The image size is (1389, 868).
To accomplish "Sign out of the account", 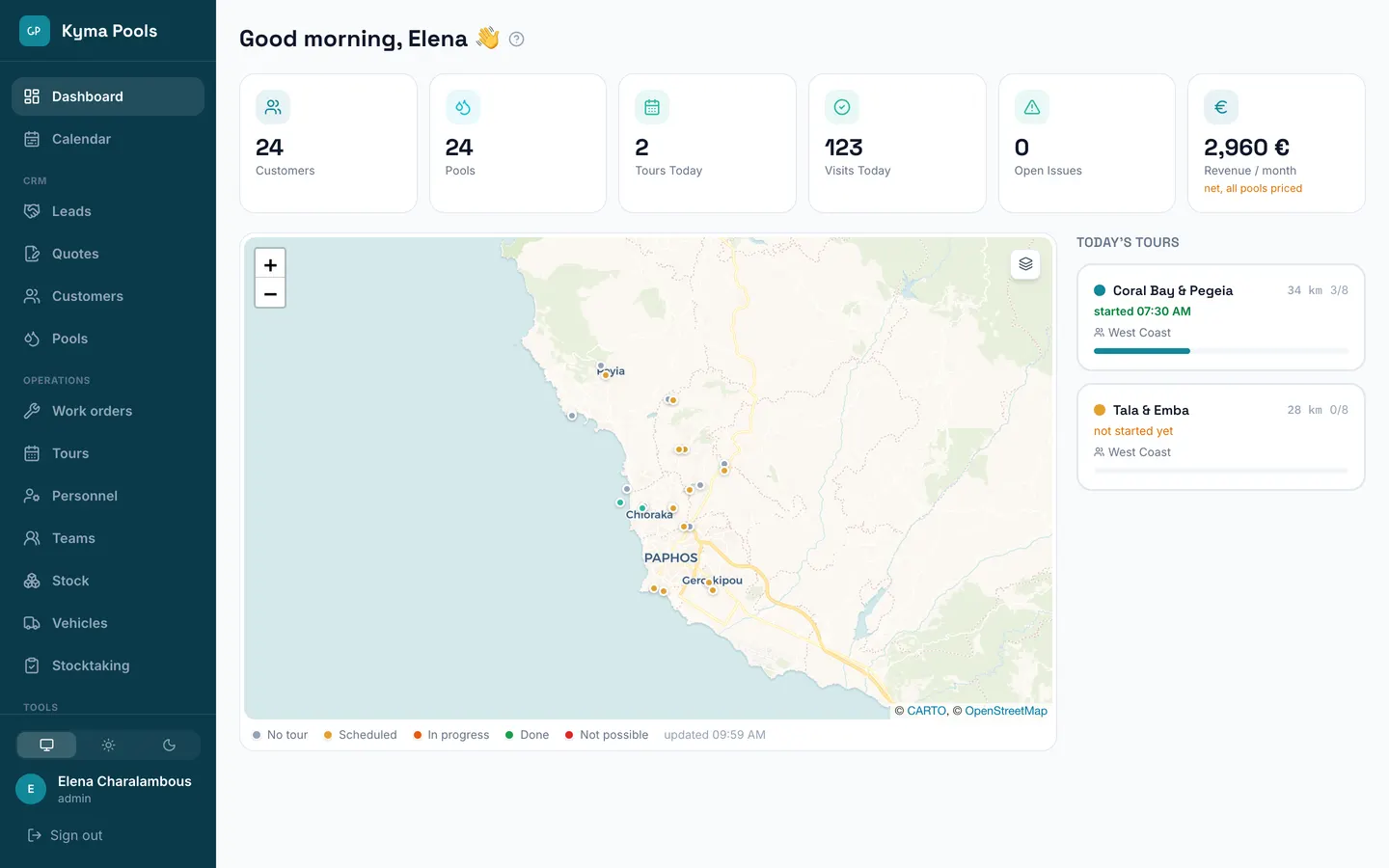I will point(65,835).
